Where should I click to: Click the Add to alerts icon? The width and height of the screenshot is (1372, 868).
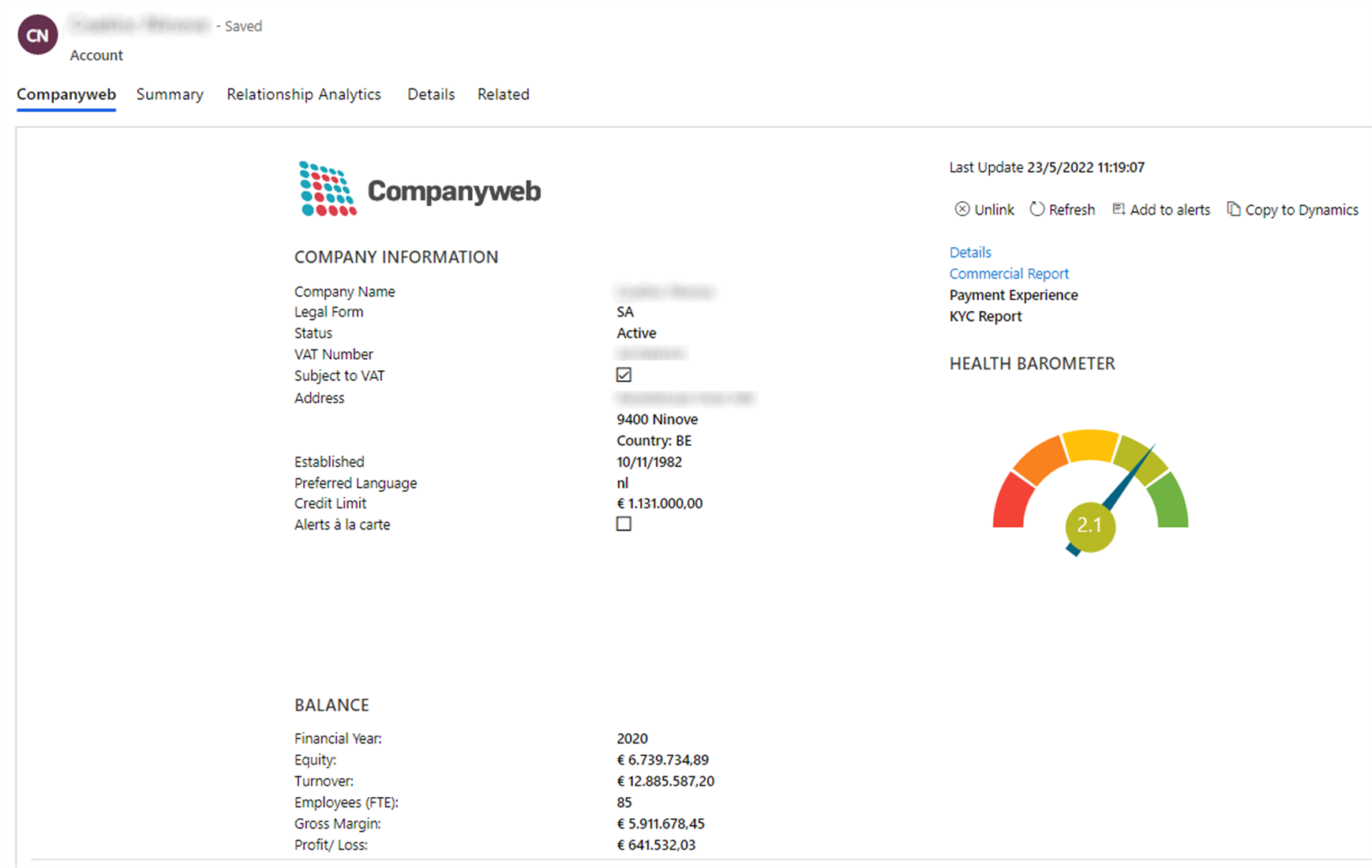point(1119,209)
